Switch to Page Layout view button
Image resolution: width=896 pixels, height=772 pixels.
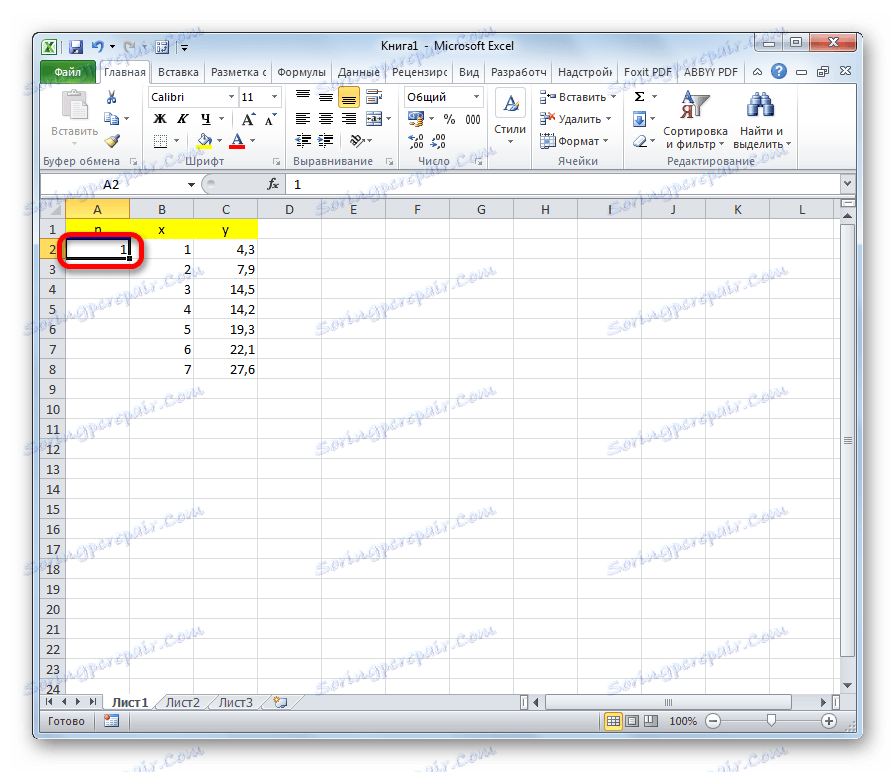coord(631,721)
